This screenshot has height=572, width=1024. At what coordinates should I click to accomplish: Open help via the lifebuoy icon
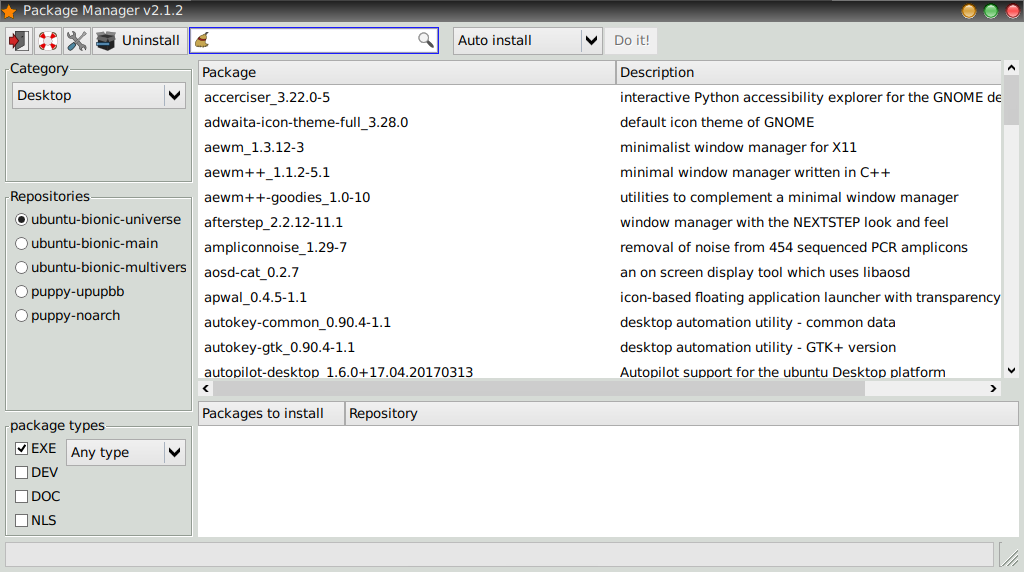coord(47,40)
